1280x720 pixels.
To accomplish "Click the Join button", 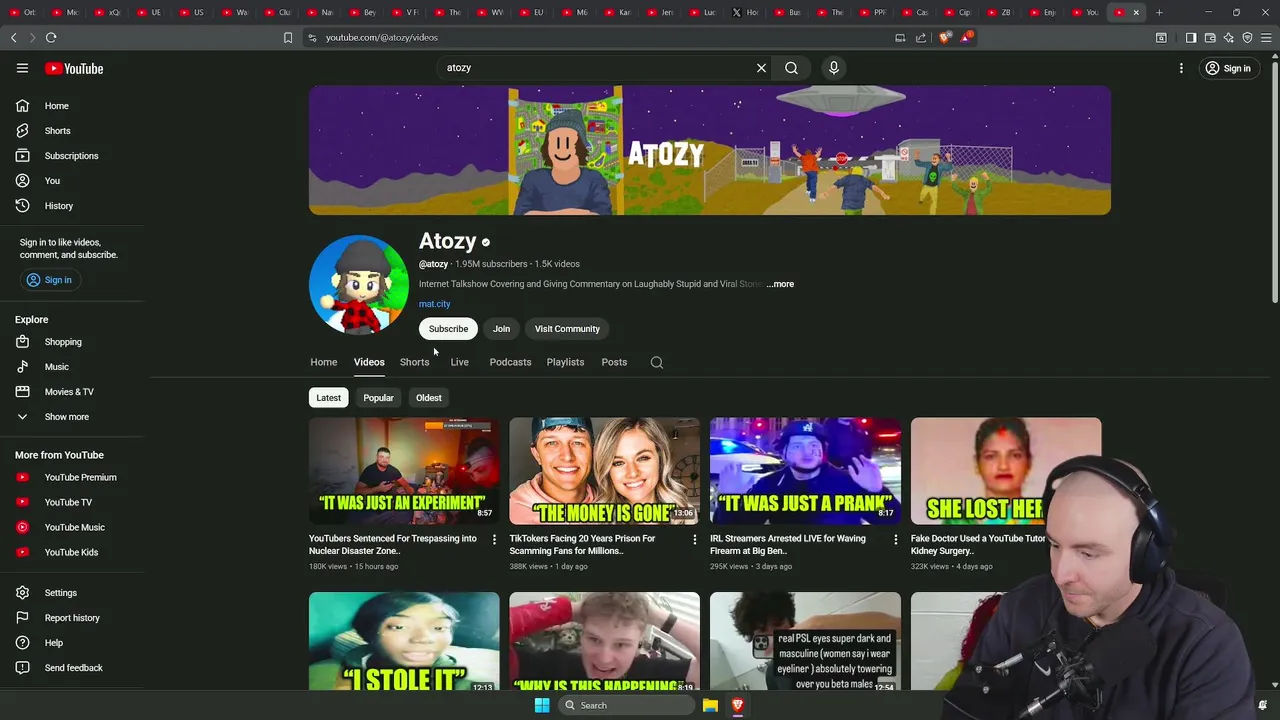I will (x=501, y=329).
